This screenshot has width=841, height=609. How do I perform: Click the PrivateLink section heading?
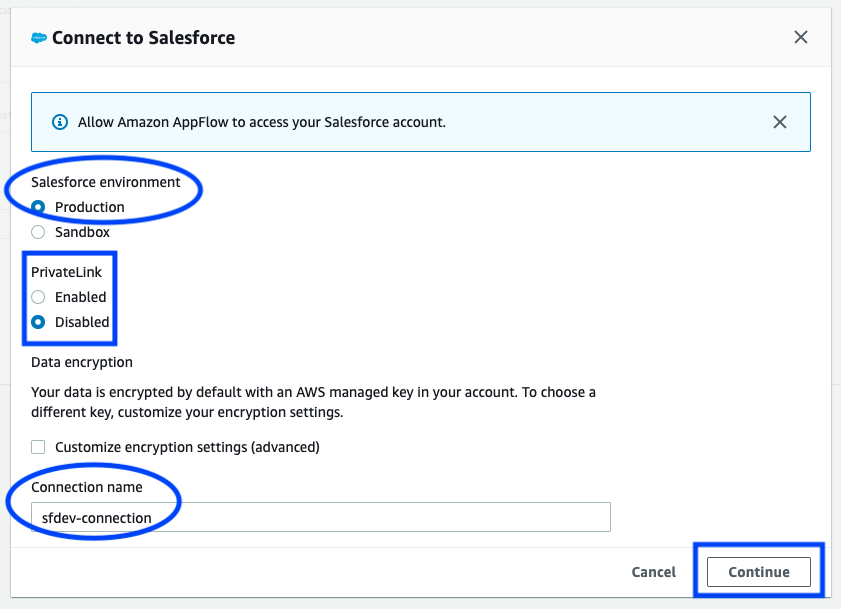(x=66, y=273)
